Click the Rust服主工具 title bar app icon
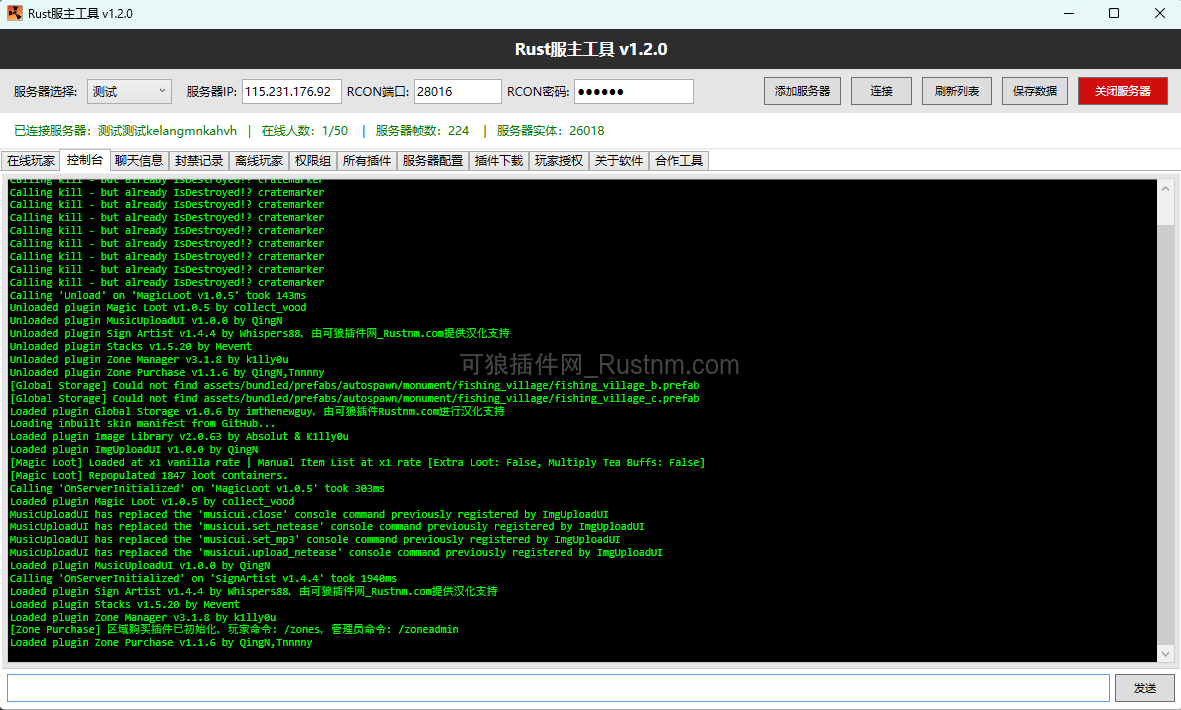This screenshot has height=710, width=1181. tap(13, 13)
